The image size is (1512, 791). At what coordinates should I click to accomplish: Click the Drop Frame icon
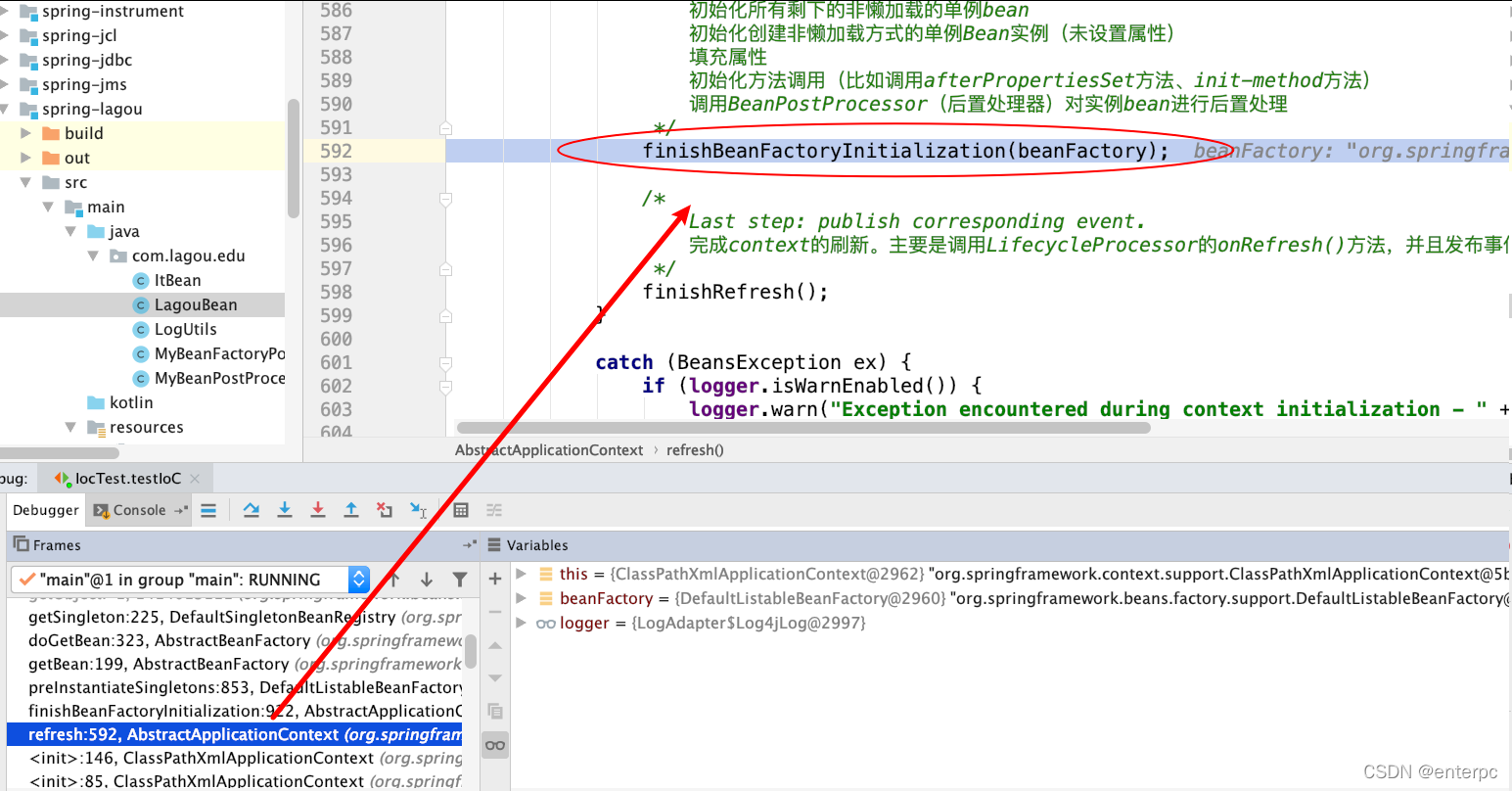[385, 510]
